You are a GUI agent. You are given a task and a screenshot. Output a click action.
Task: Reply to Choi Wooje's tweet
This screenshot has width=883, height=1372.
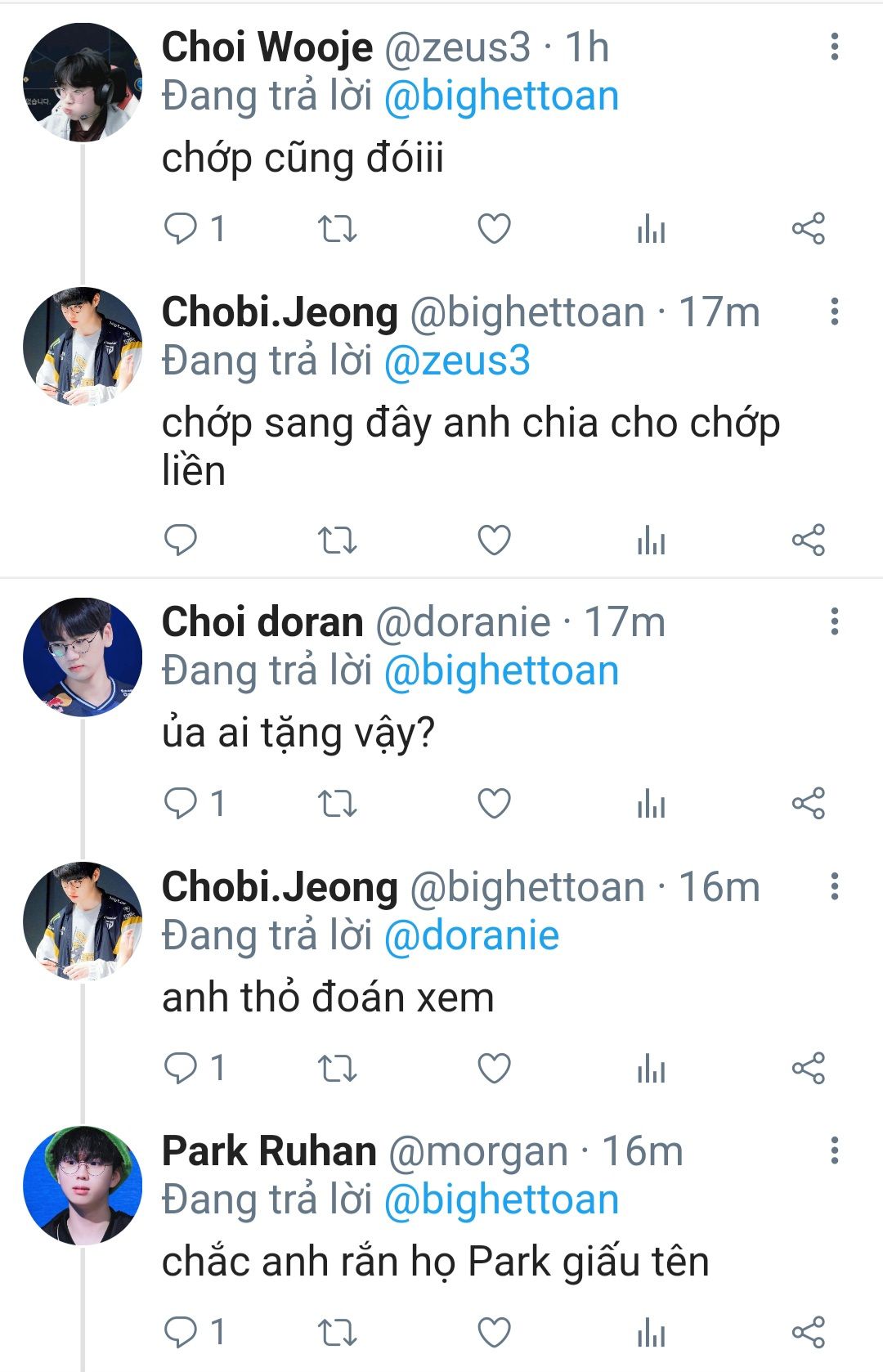181,229
